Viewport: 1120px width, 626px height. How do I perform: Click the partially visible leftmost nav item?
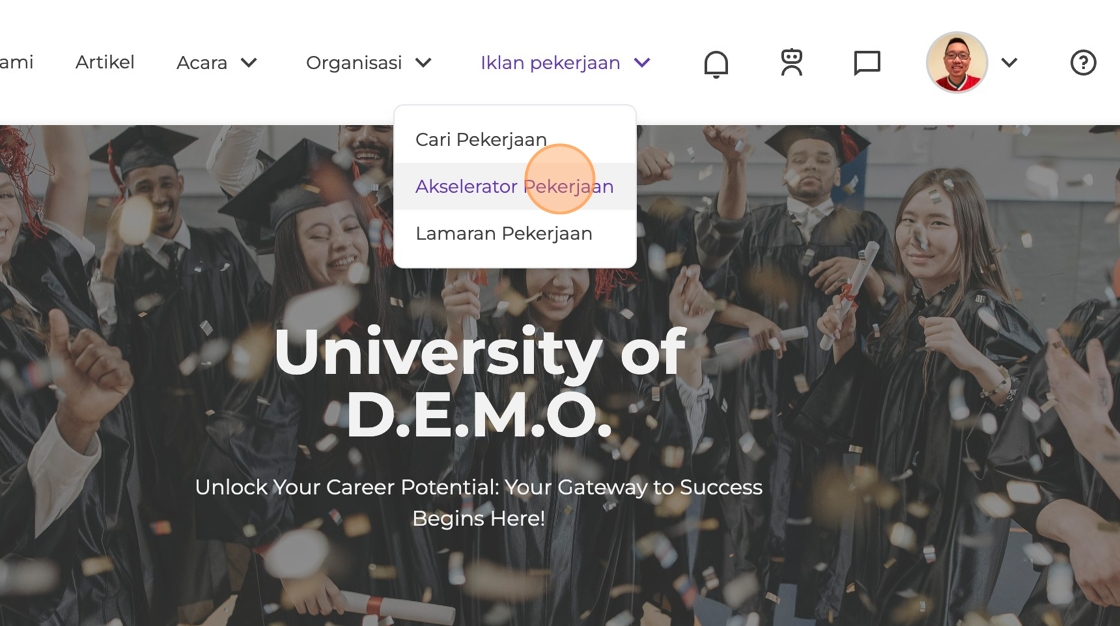click(16, 62)
